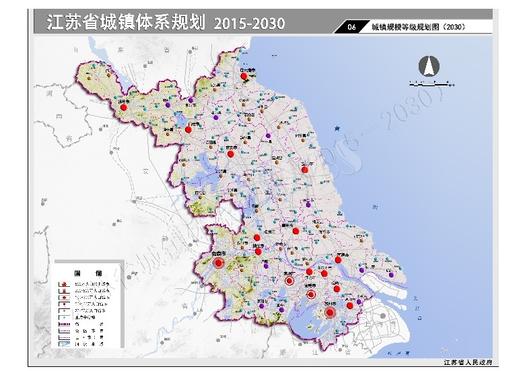525x371 pixels.
Task: Click the 江苏省人民政府 credit text
Action: 468,362
